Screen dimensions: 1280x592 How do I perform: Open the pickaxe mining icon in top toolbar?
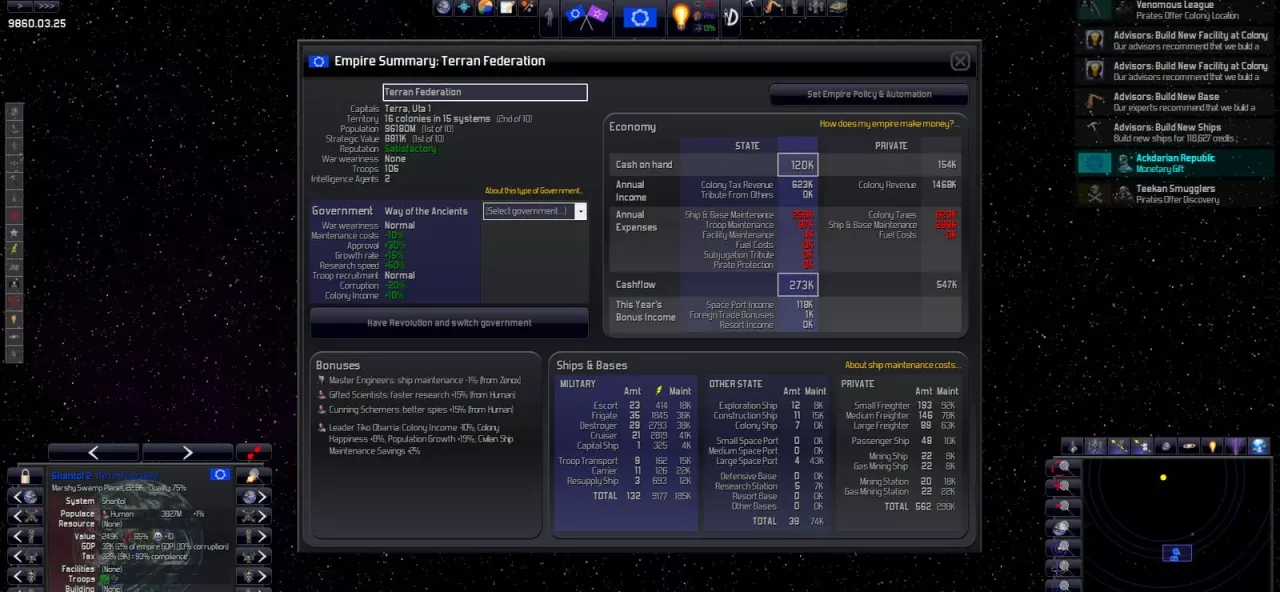[x=752, y=8]
